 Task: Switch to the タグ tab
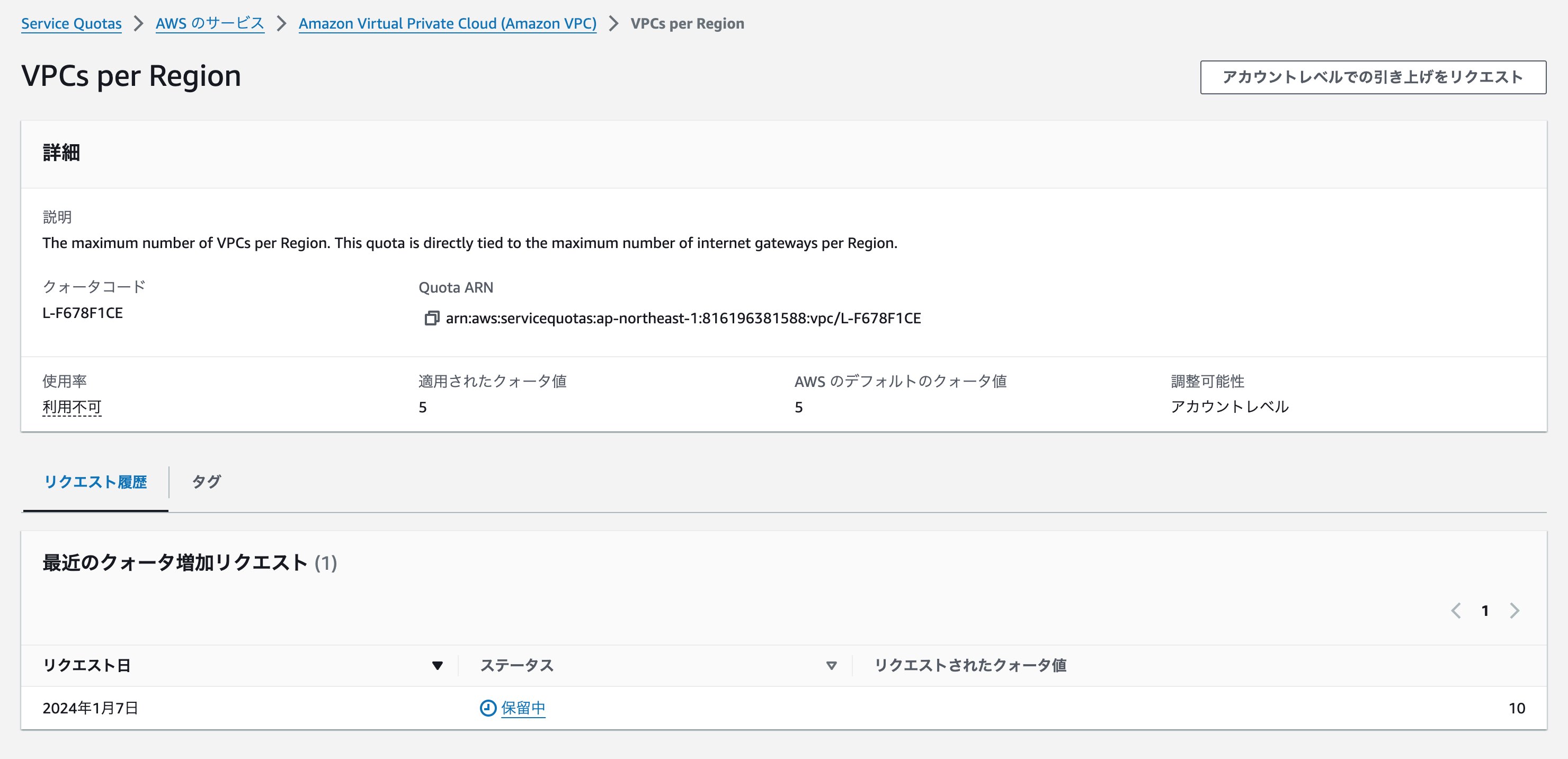pos(207,482)
